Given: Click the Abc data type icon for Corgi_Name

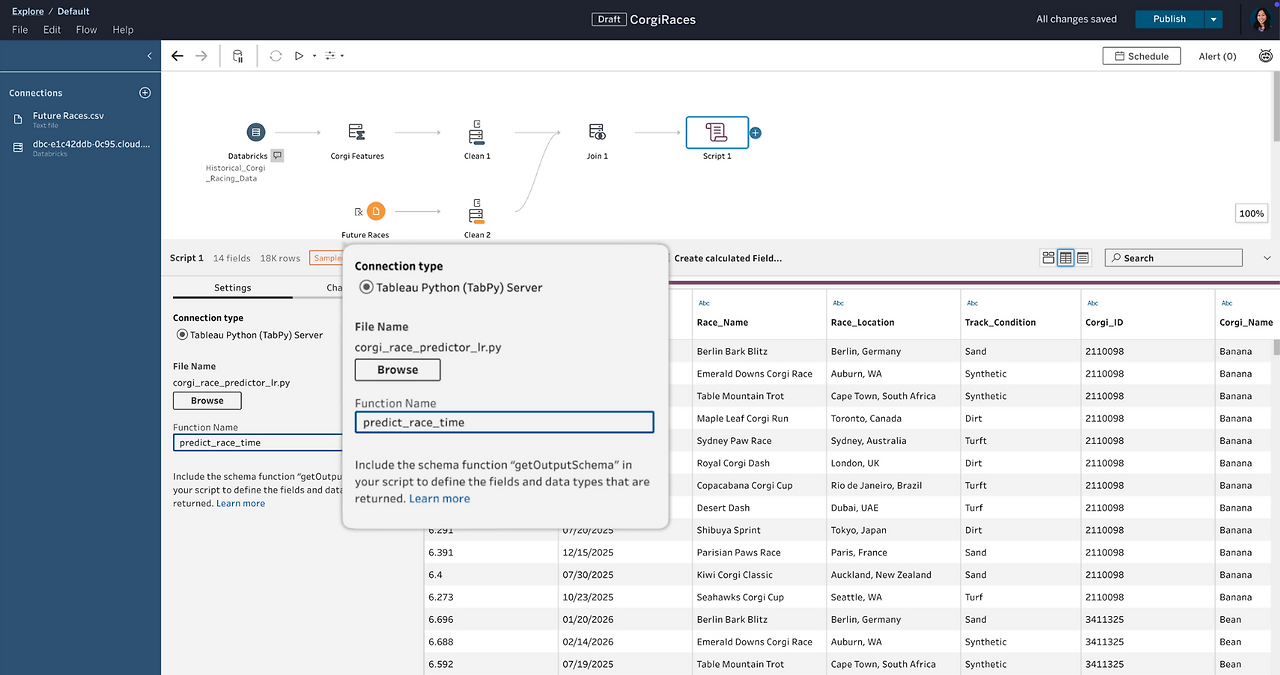Looking at the screenshot, I should pyautogui.click(x=1226, y=302).
